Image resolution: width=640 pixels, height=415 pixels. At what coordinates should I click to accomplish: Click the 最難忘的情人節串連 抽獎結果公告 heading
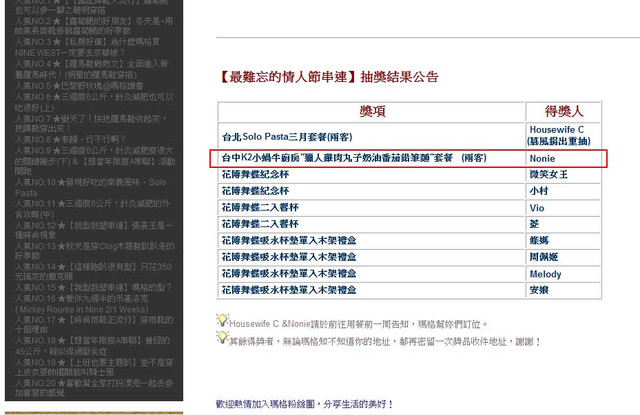(329, 77)
